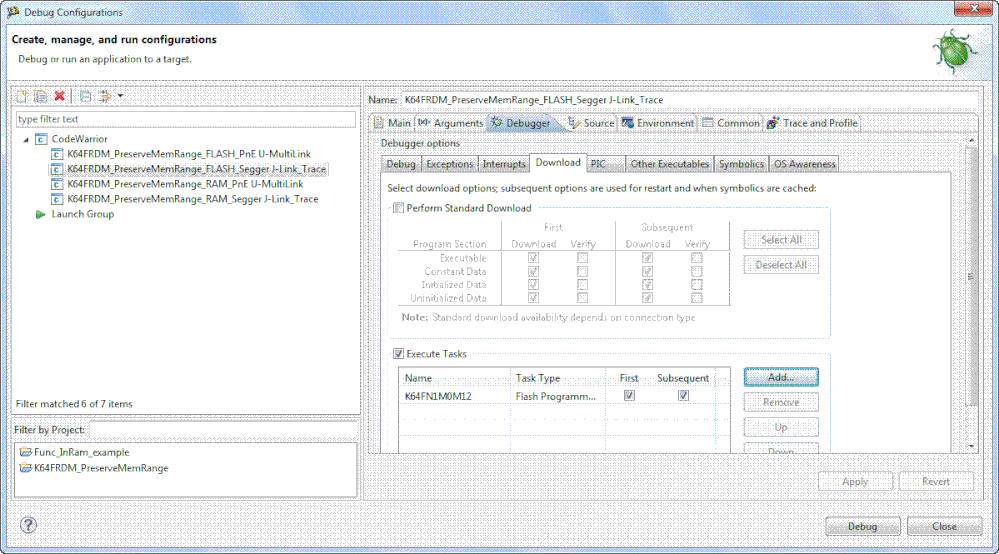The width and height of the screenshot is (999, 554).
Task: Click the Add... task button
Action: click(x=781, y=377)
